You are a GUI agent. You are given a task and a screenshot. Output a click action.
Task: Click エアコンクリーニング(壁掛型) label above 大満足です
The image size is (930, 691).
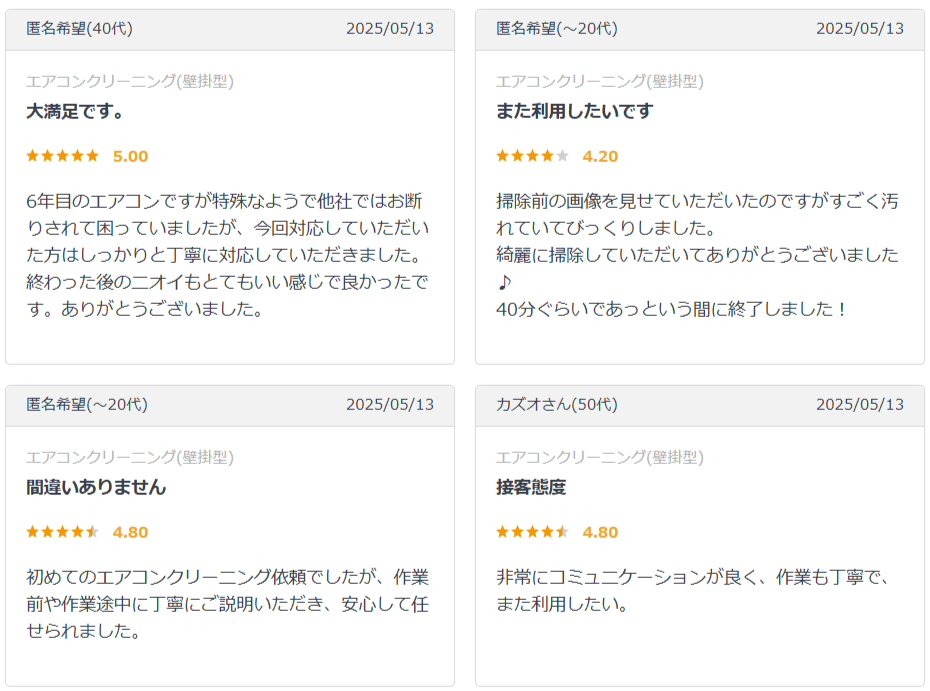(130, 81)
